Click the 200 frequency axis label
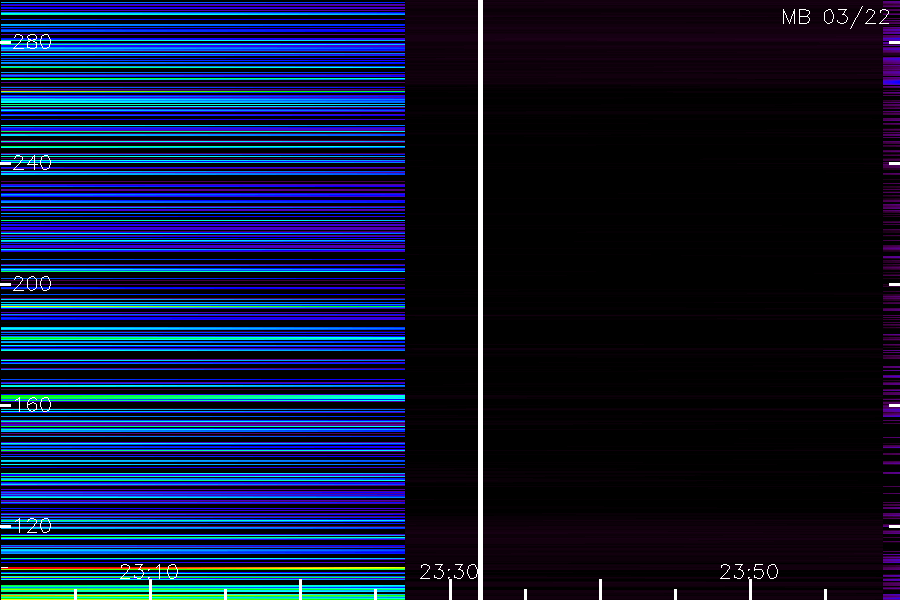900x600 pixels. pyautogui.click(x=32, y=284)
